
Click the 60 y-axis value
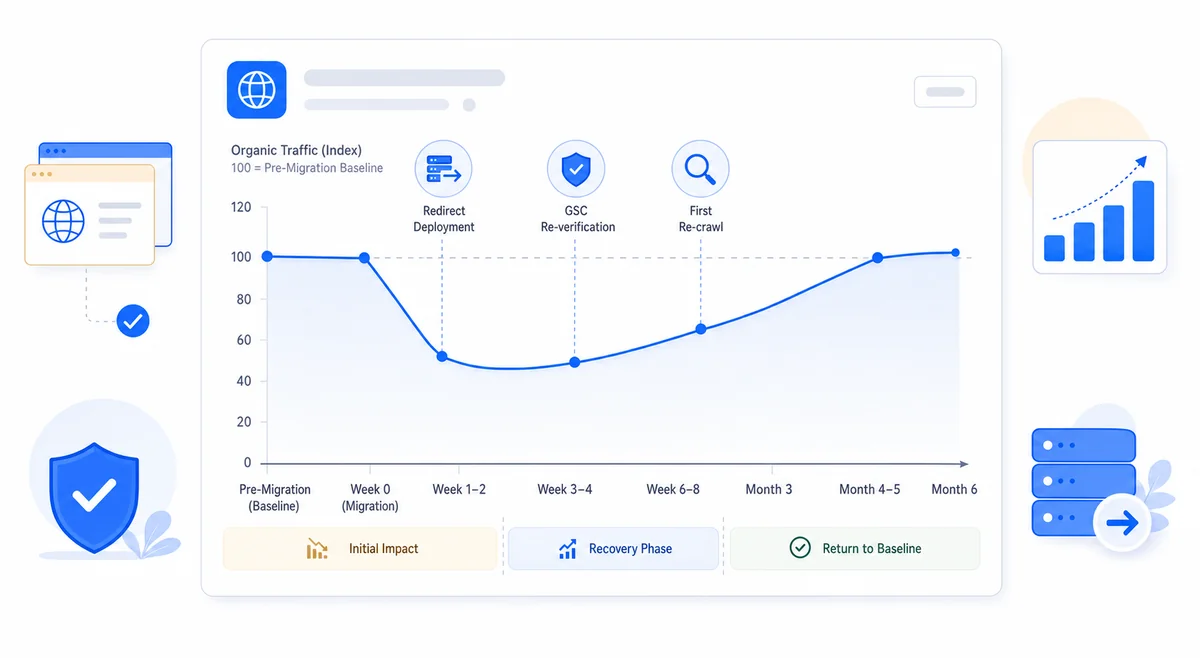(244, 340)
